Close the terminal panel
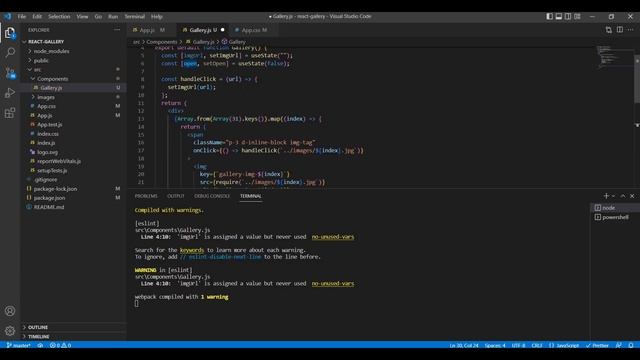Image resolution: width=640 pixels, height=360 pixels. pyautogui.click(x=632, y=196)
